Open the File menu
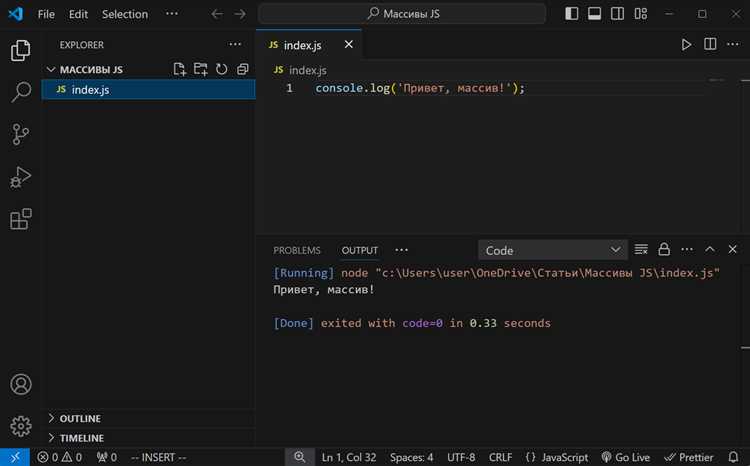The image size is (750, 466). [x=46, y=14]
